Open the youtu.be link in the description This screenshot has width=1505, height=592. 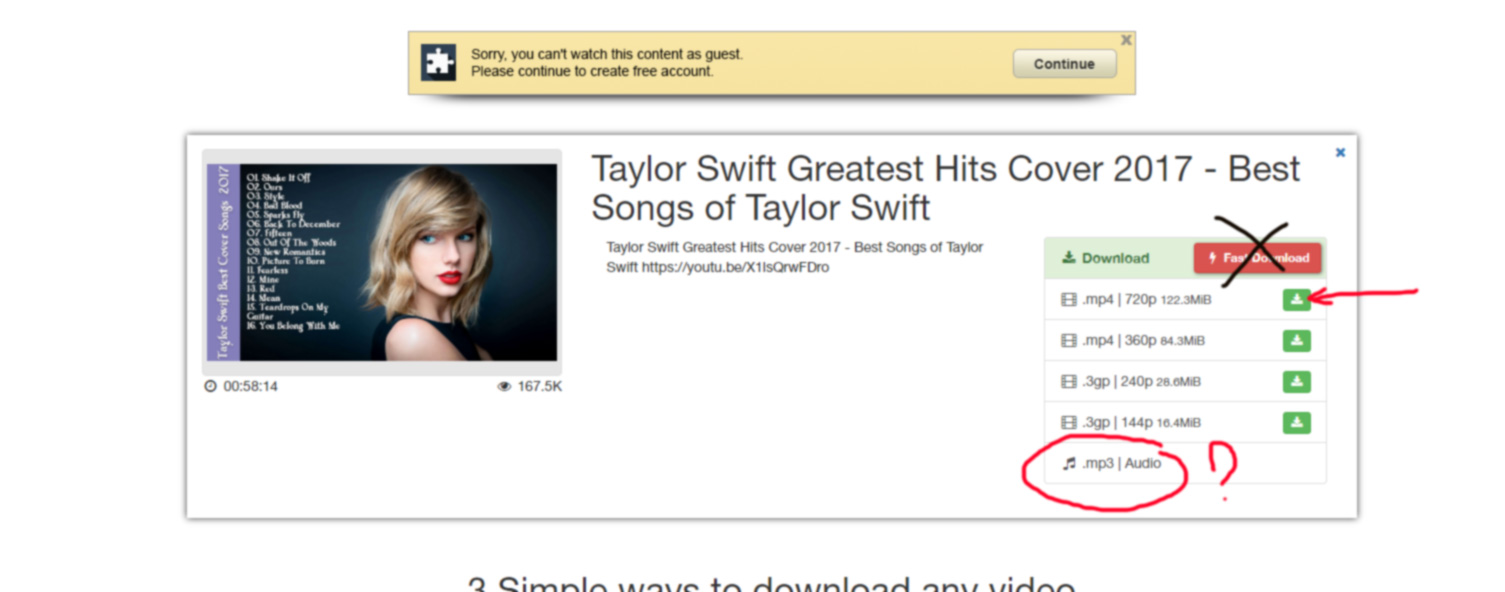pos(735,267)
